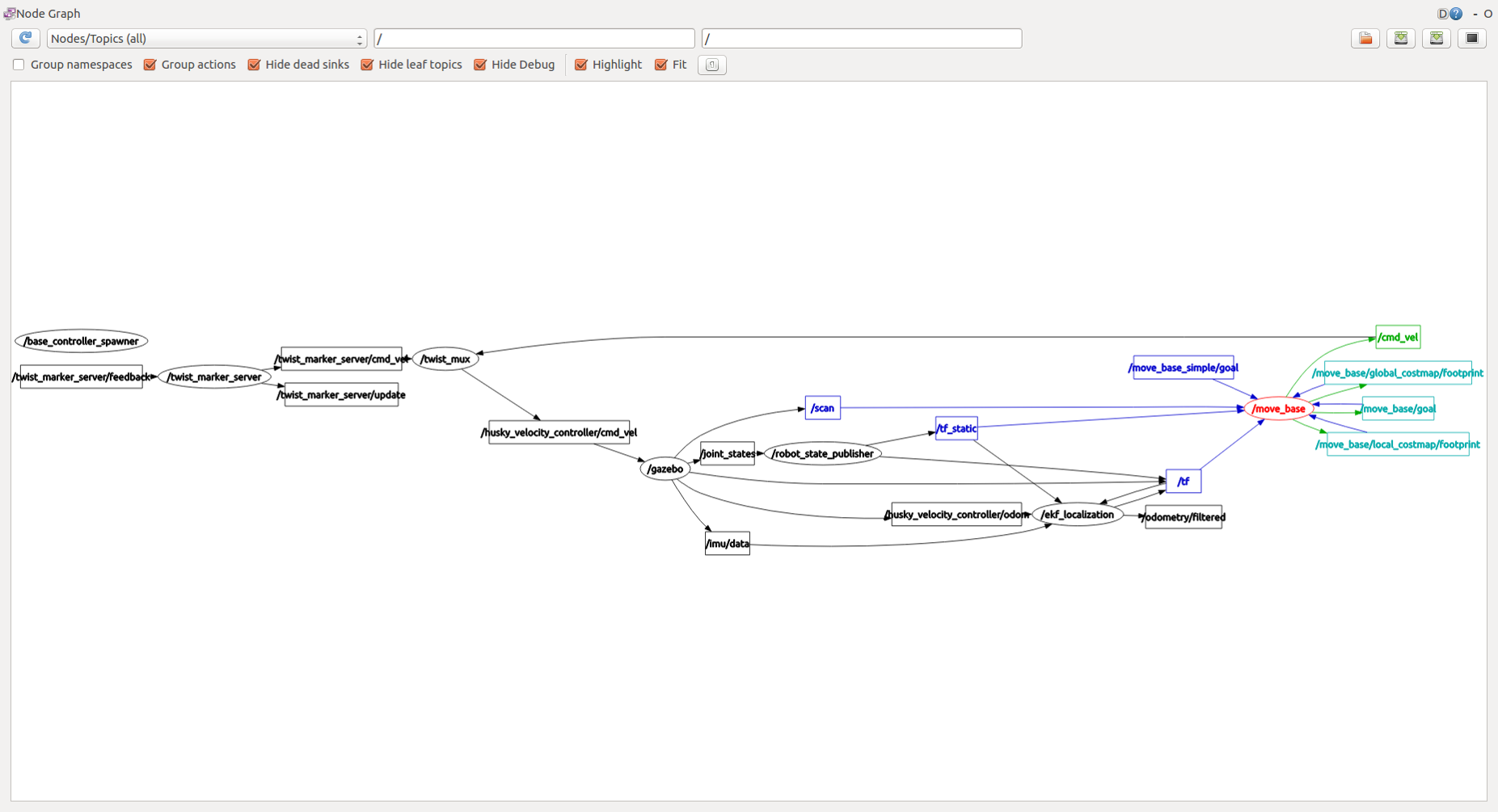Screen dimensions: 1498x812
Task: Uncheck Hide dead sinks
Action: [x=255, y=65]
